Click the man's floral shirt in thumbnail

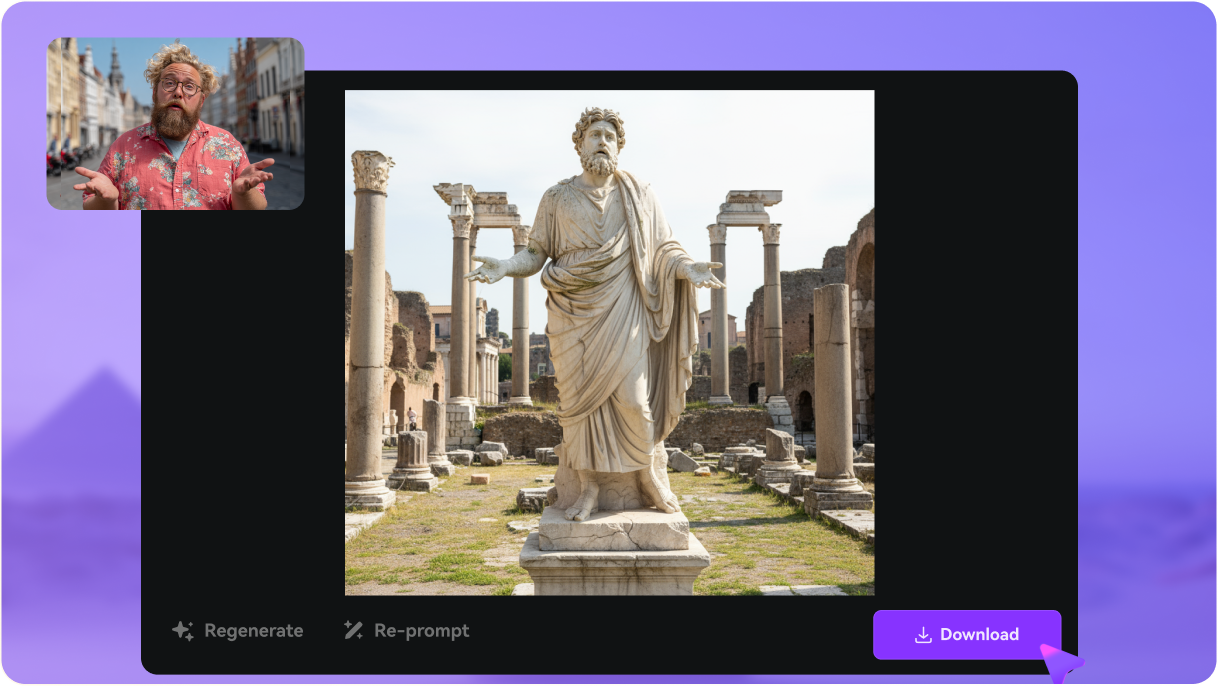point(175,170)
